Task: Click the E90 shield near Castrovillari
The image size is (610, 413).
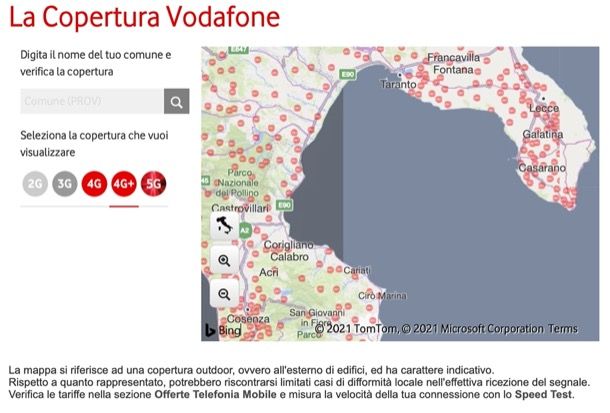Action: (284, 205)
